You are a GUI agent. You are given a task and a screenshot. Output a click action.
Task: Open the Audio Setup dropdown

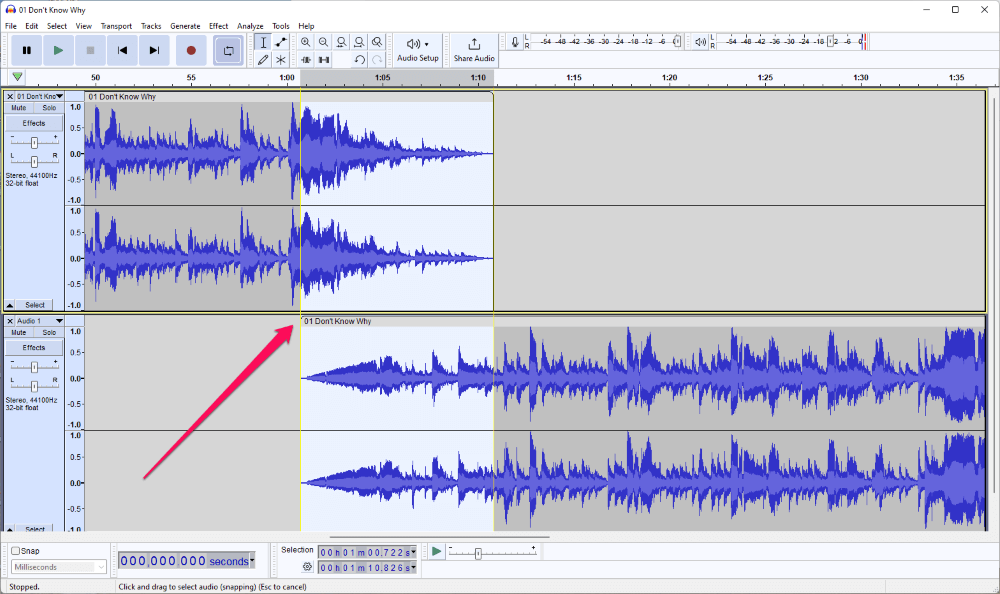[x=418, y=50]
